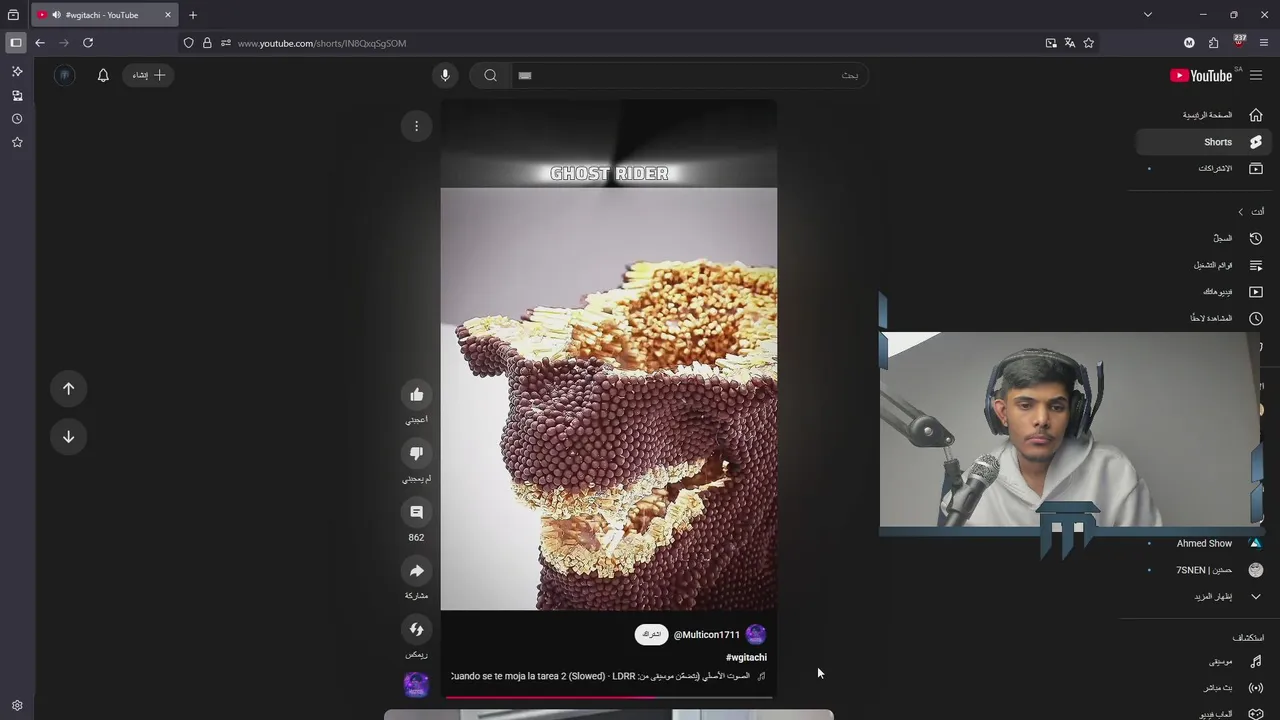The image size is (1280, 720).
Task: Seek using the red video progress bar
Action: (608, 697)
